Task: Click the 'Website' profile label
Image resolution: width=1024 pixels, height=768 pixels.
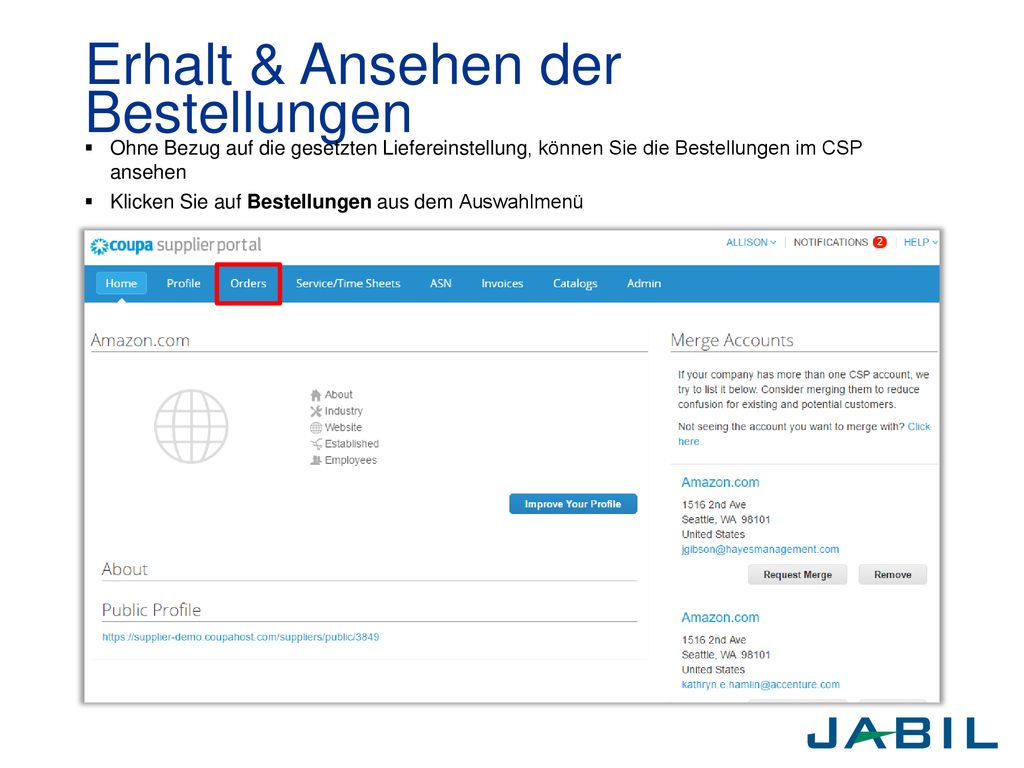Action: click(x=344, y=428)
